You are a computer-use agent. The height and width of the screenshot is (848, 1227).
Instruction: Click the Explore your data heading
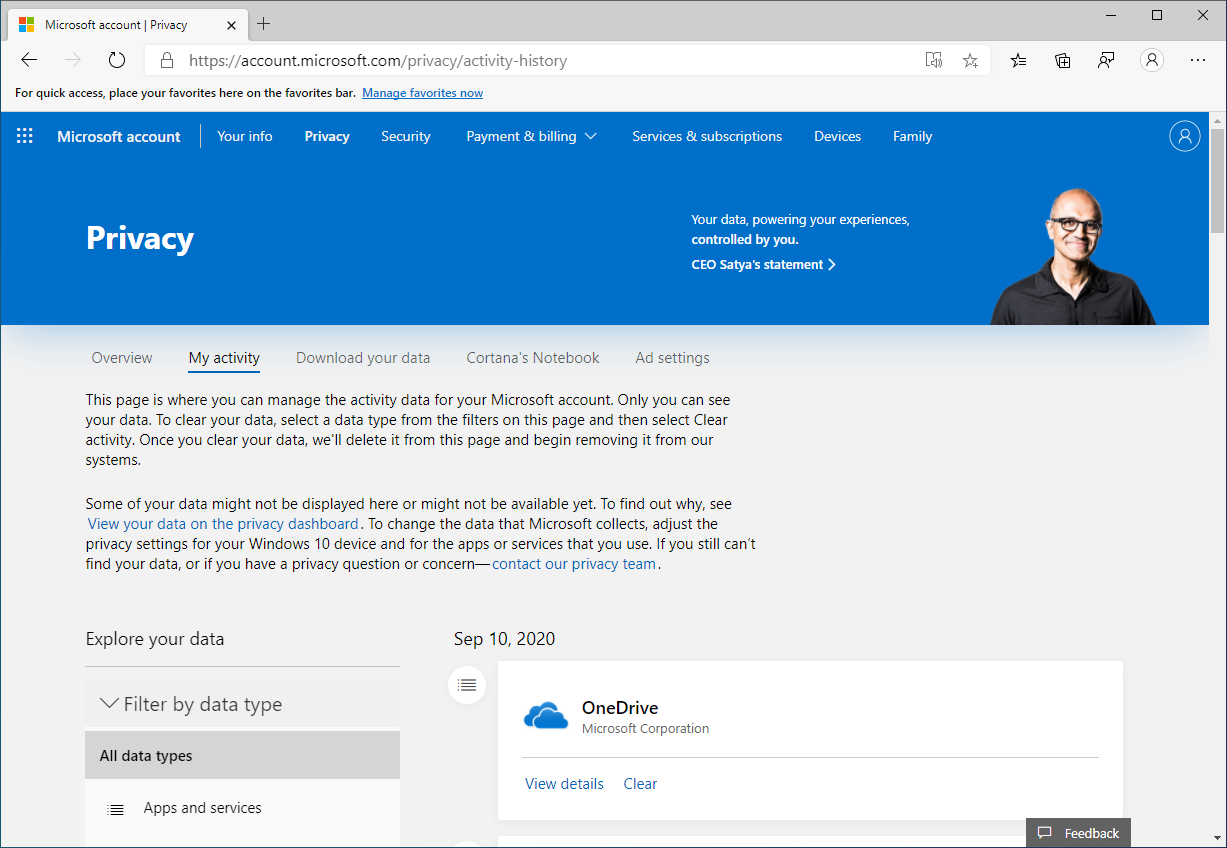[155, 639]
